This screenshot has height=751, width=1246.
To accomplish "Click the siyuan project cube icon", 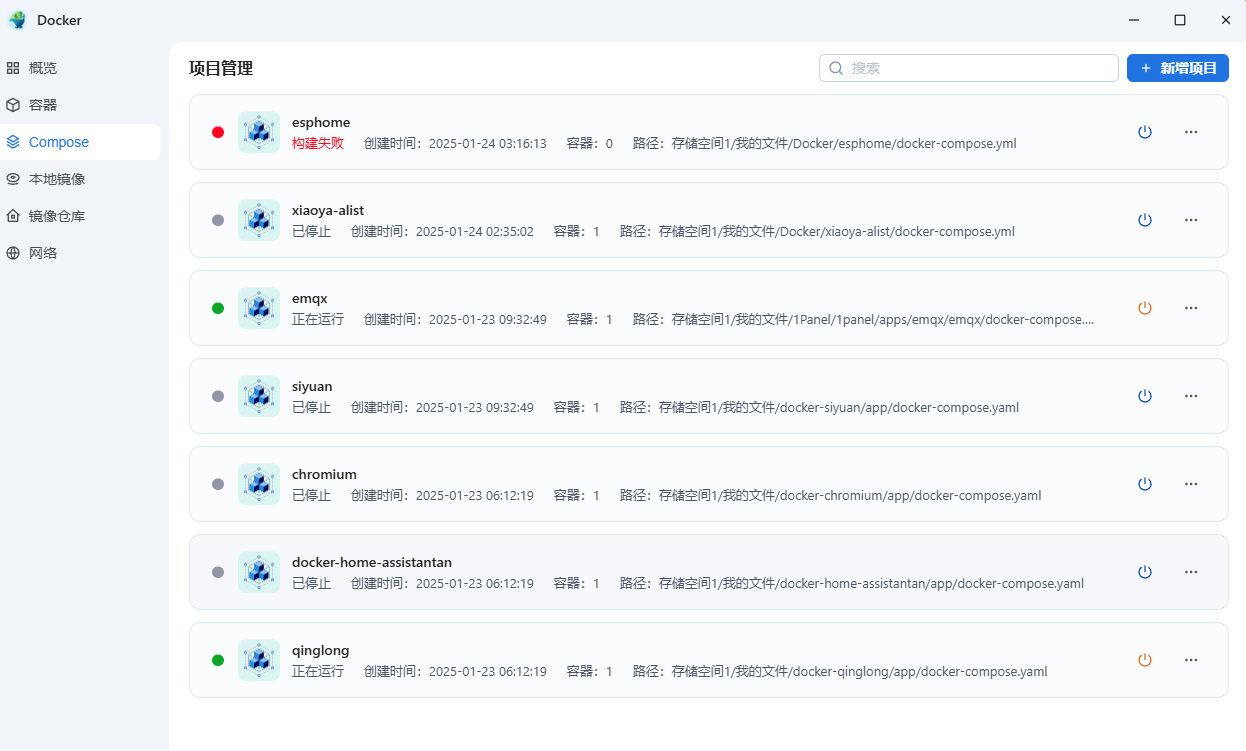I will pos(259,396).
